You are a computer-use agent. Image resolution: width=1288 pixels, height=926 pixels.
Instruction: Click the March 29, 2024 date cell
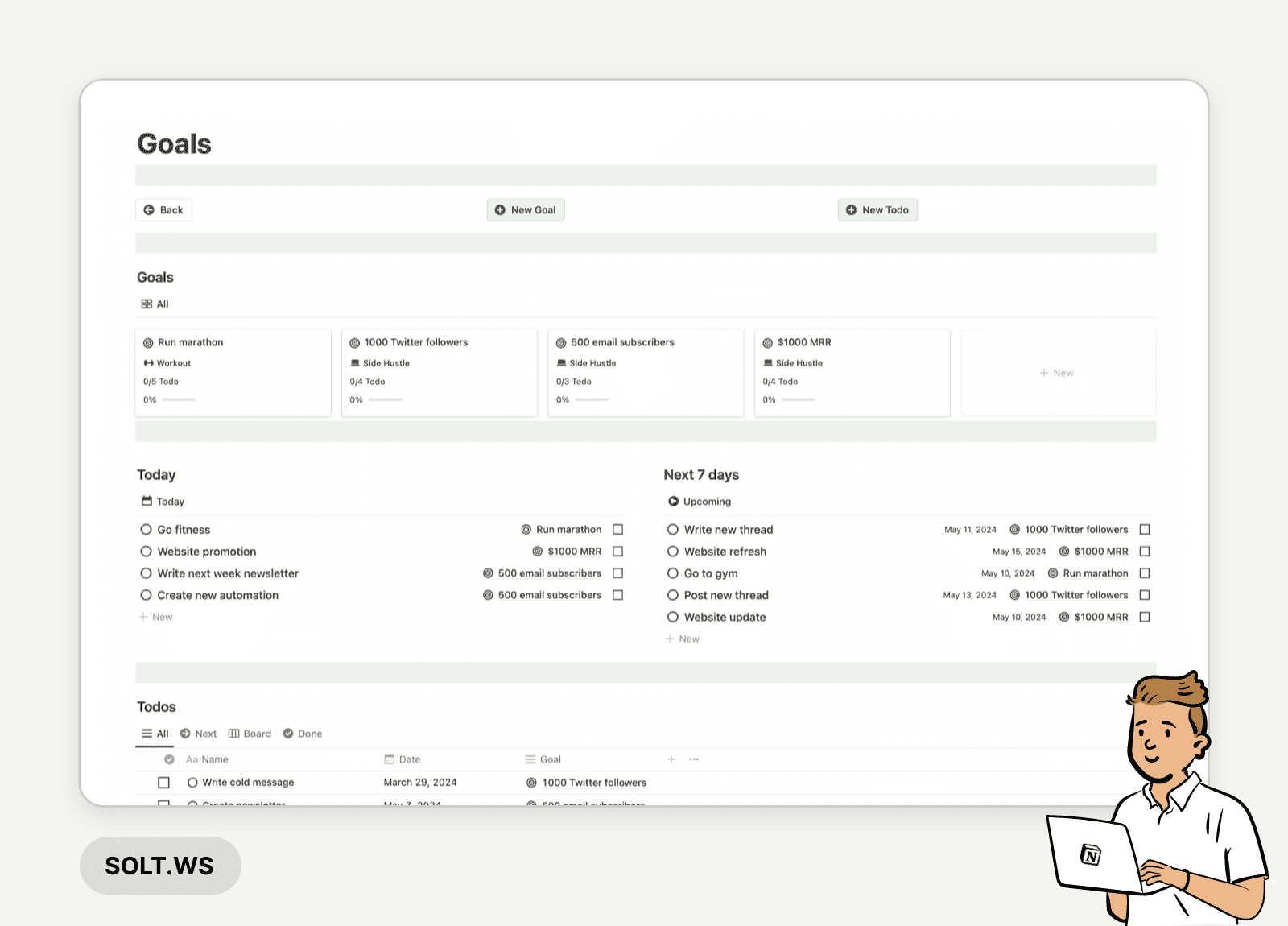coord(420,783)
